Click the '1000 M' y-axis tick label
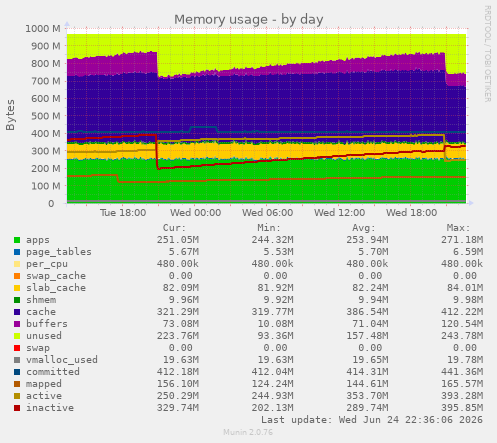 click(x=43, y=29)
